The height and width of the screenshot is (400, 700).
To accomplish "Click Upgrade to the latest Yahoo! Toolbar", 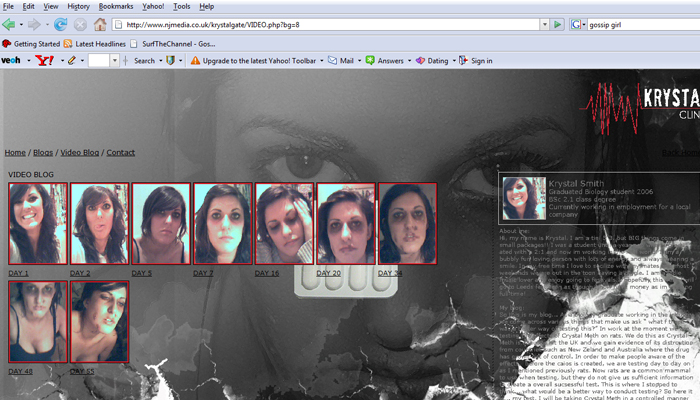I will pyautogui.click(x=259, y=60).
